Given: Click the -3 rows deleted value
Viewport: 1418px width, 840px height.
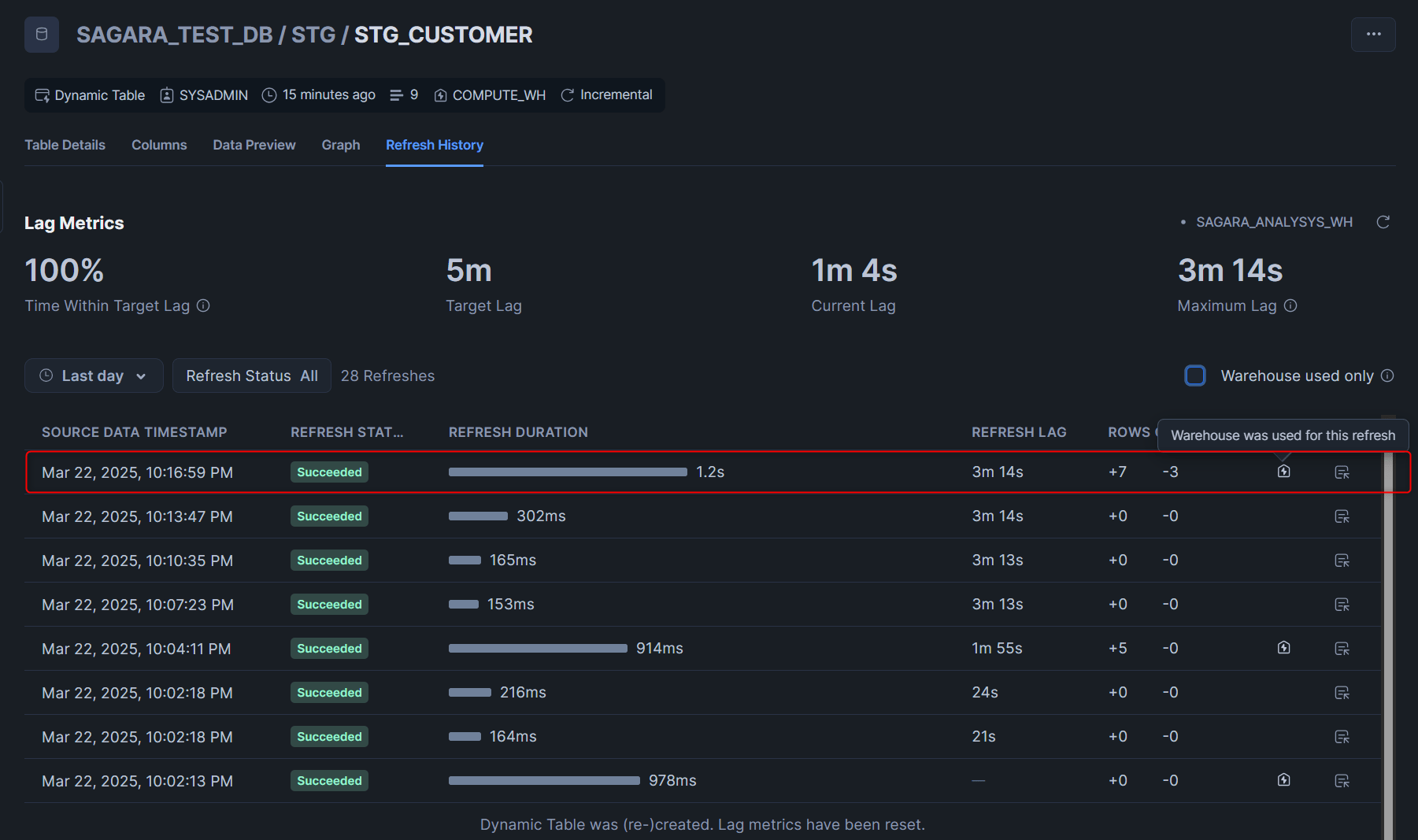Looking at the screenshot, I should pyautogui.click(x=1170, y=472).
